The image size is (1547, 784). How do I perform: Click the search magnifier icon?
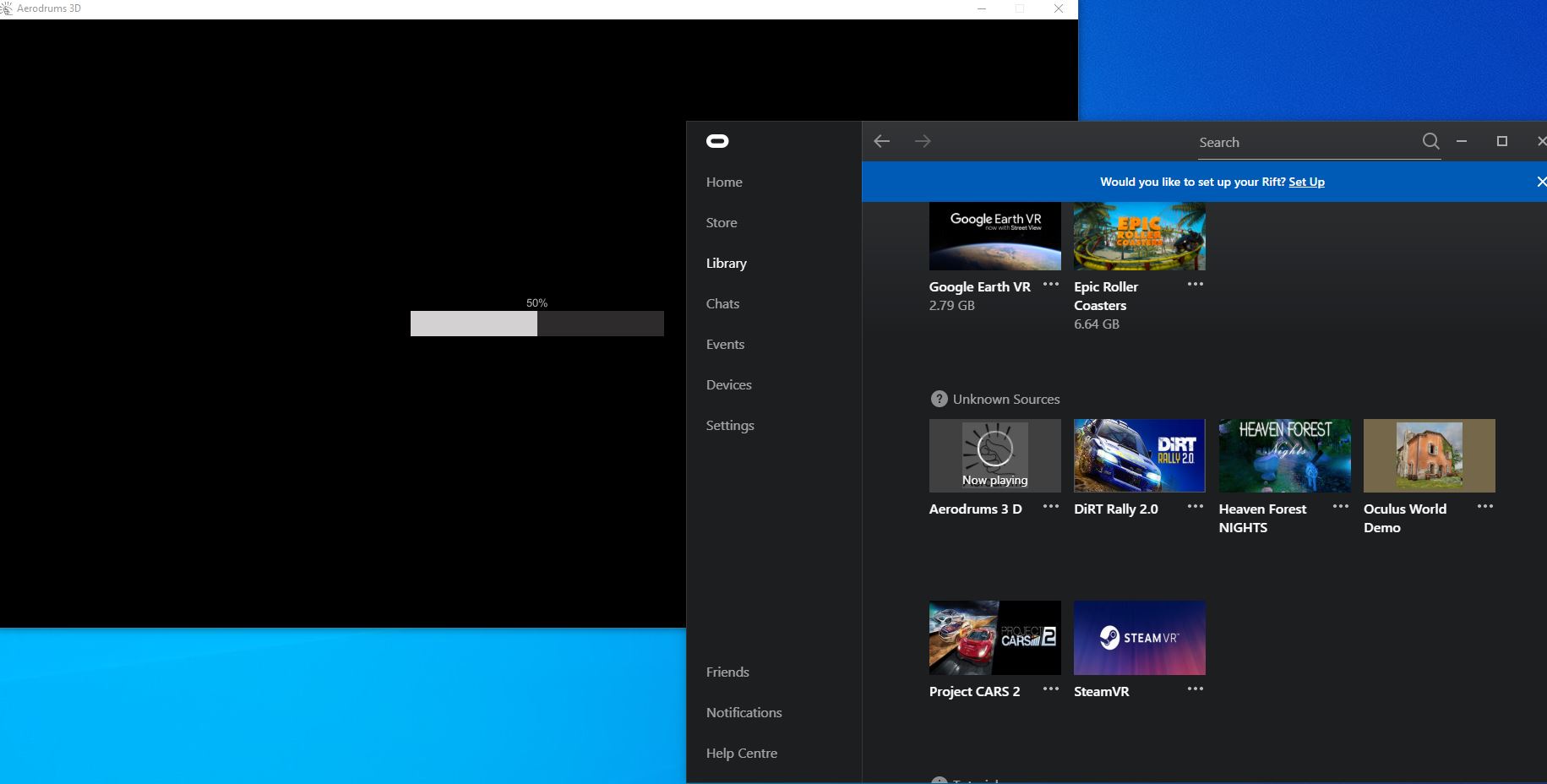click(1430, 141)
